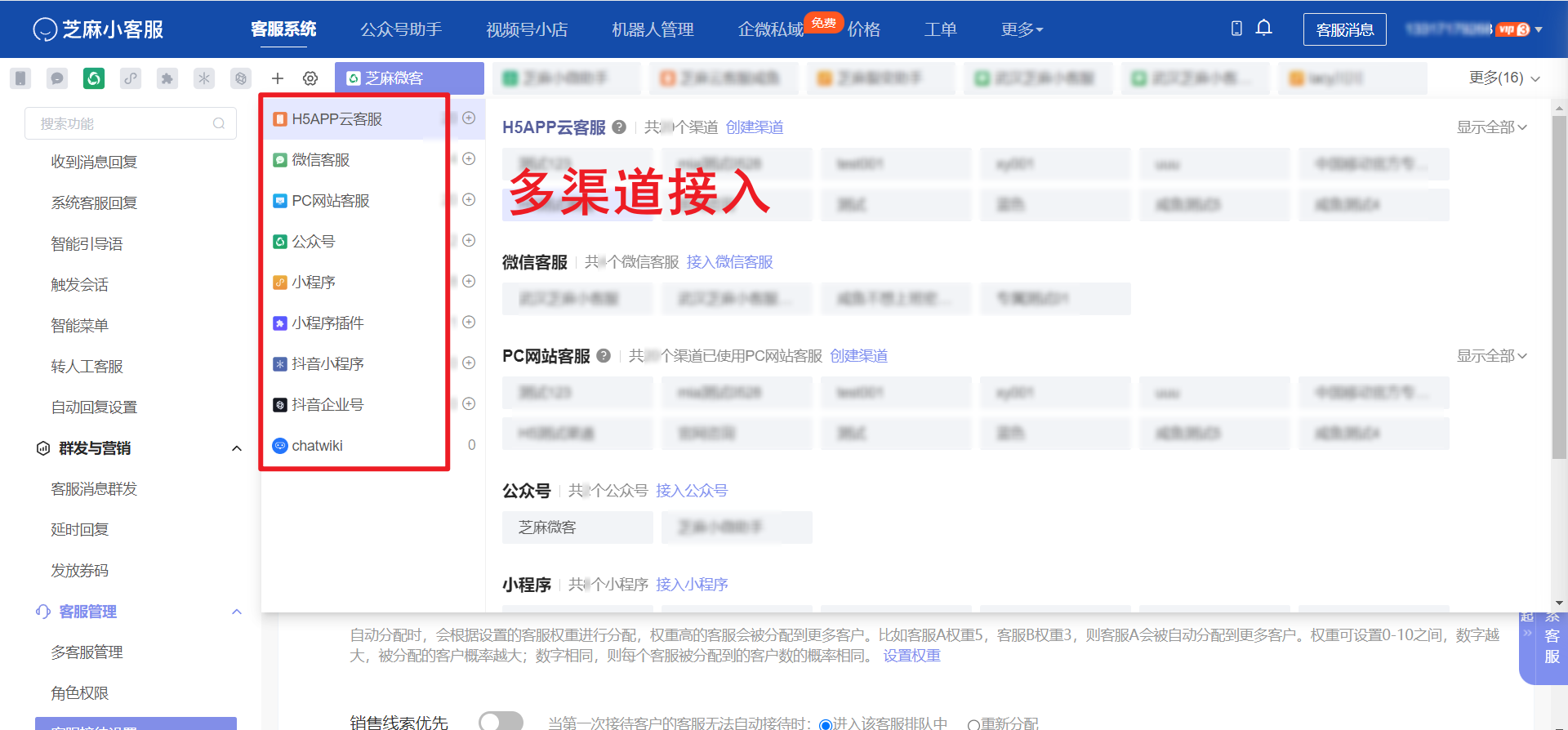The height and width of the screenshot is (730, 1568).
Task: Open the 工单 tab
Action: 940,29
